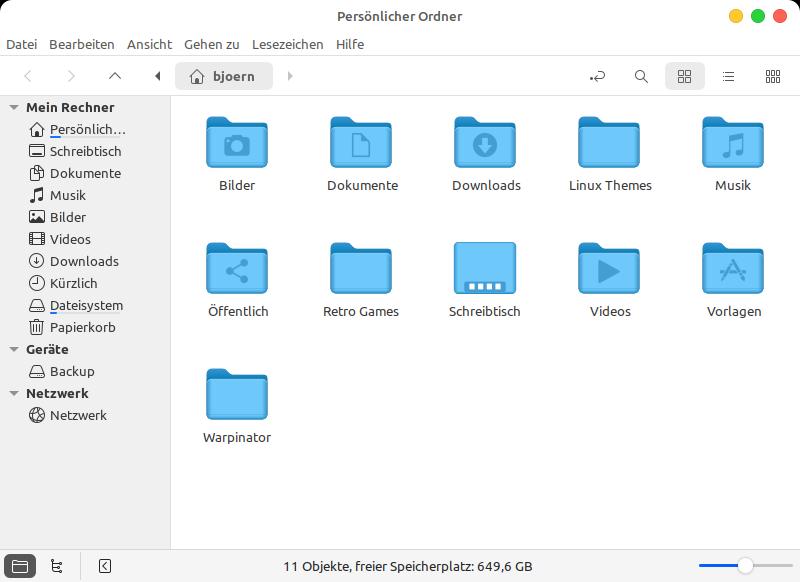Open the Downloads folder icon
The height and width of the screenshot is (582, 800).
tap(485, 143)
